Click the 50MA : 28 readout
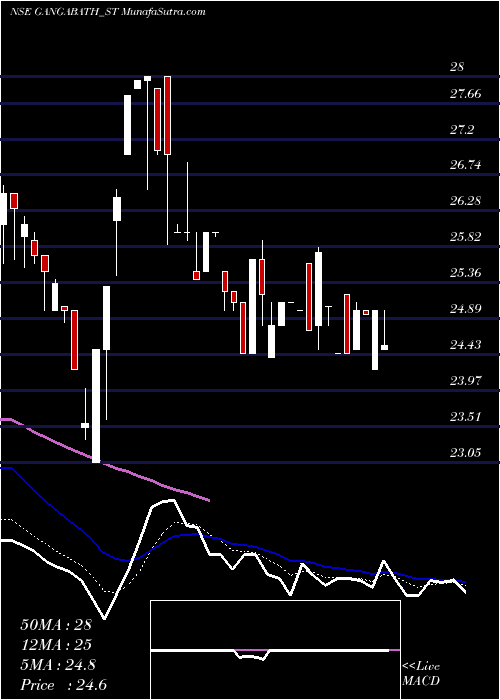Image resolution: width=500 pixels, height=700 pixels. (56, 625)
